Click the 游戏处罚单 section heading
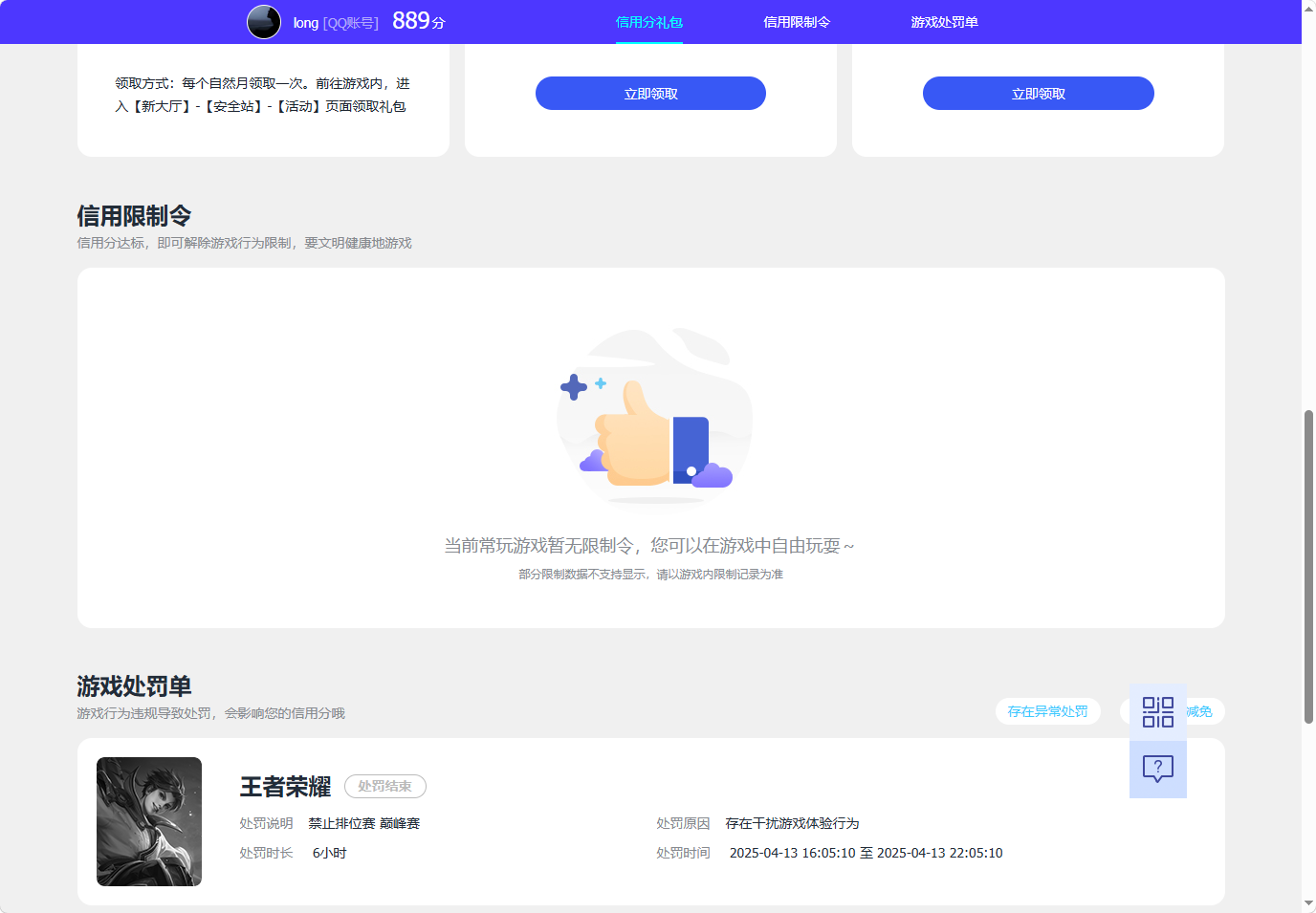Viewport: 1316px width, 913px height. (x=134, y=686)
